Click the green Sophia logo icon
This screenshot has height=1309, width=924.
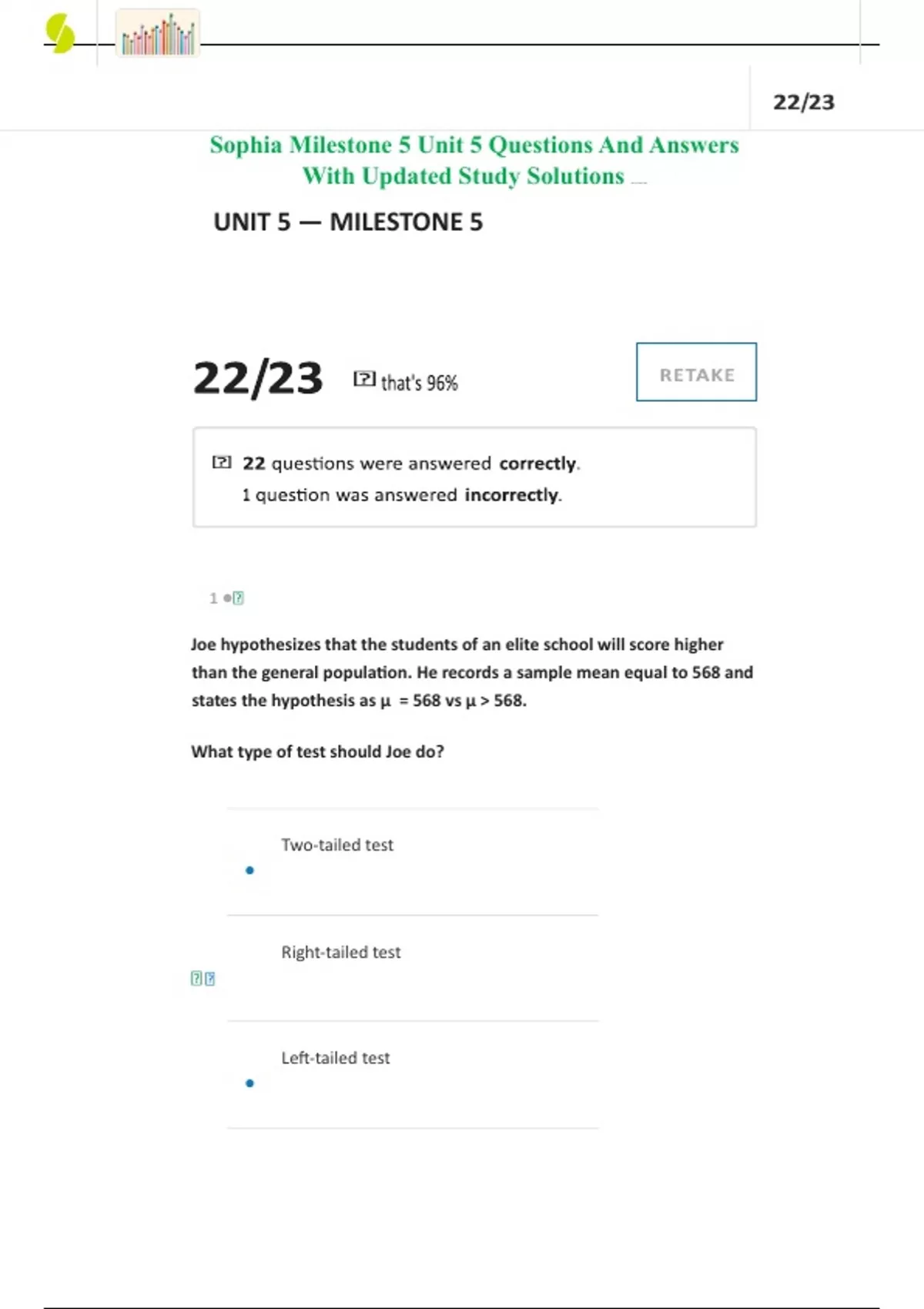pos(60,35)
